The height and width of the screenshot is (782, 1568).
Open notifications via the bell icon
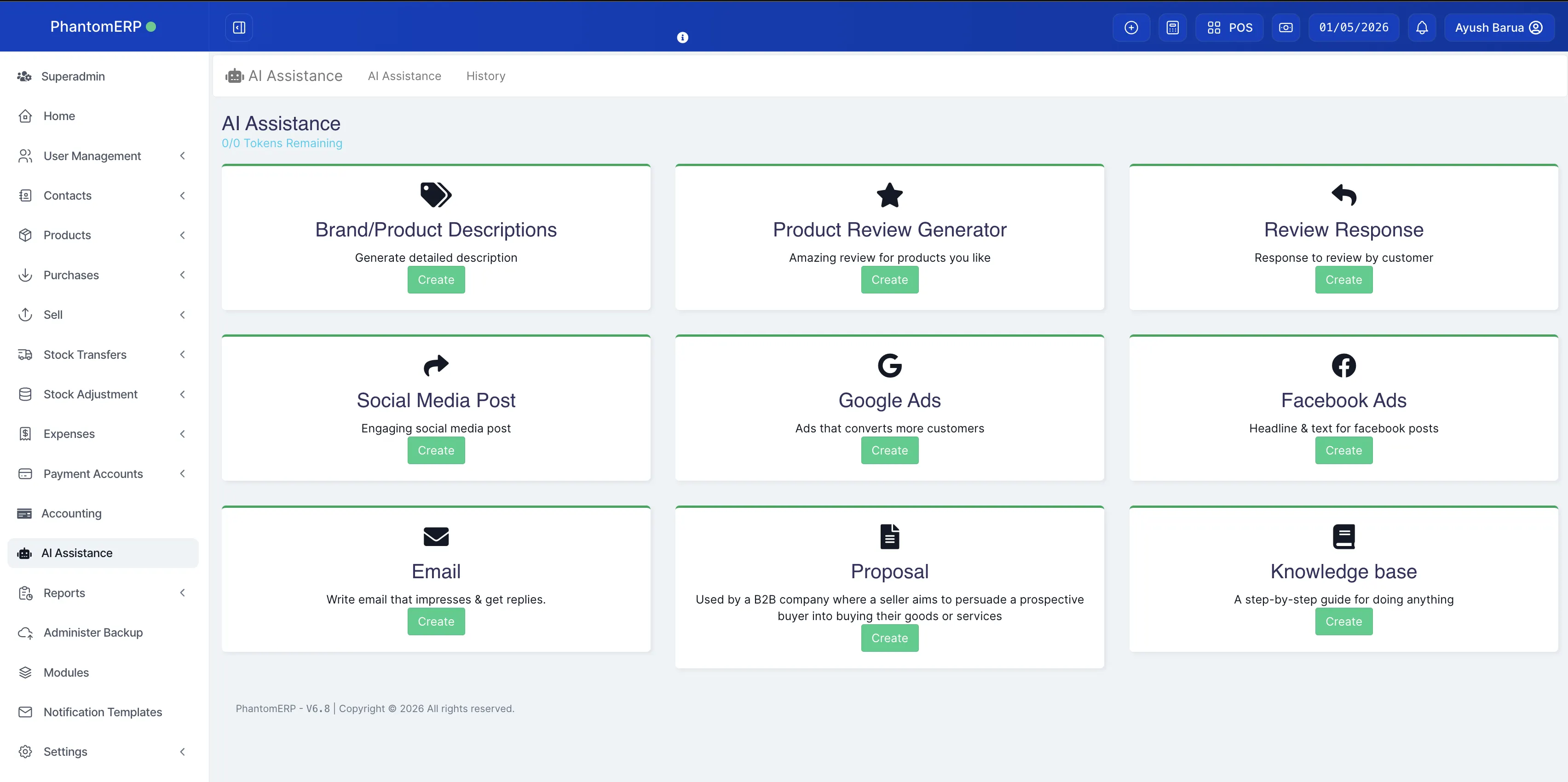coord(1422,27)
